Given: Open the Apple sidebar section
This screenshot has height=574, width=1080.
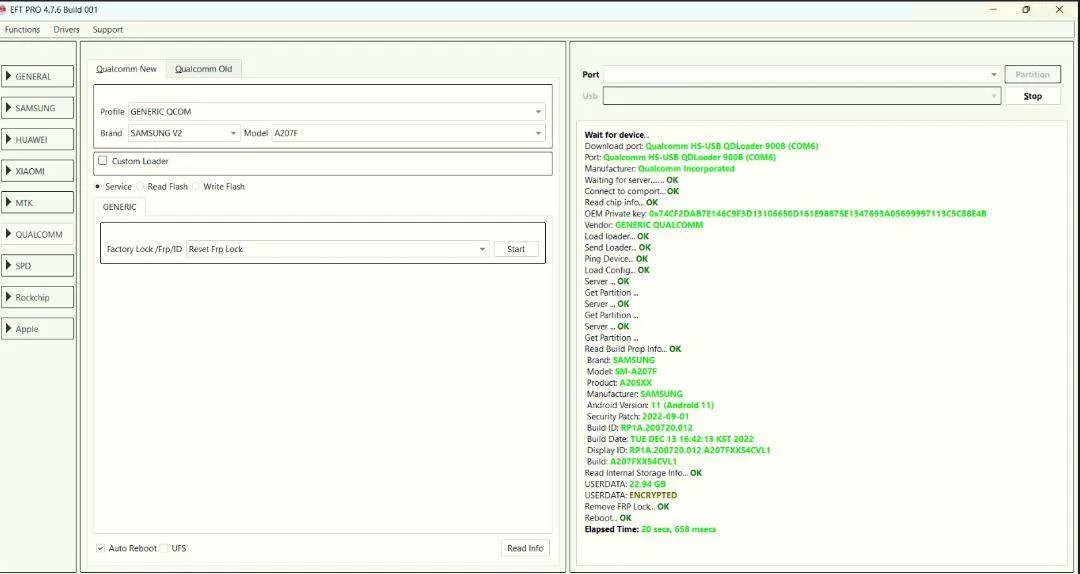Looking at the screenshot, I should [x=38, y=329].
